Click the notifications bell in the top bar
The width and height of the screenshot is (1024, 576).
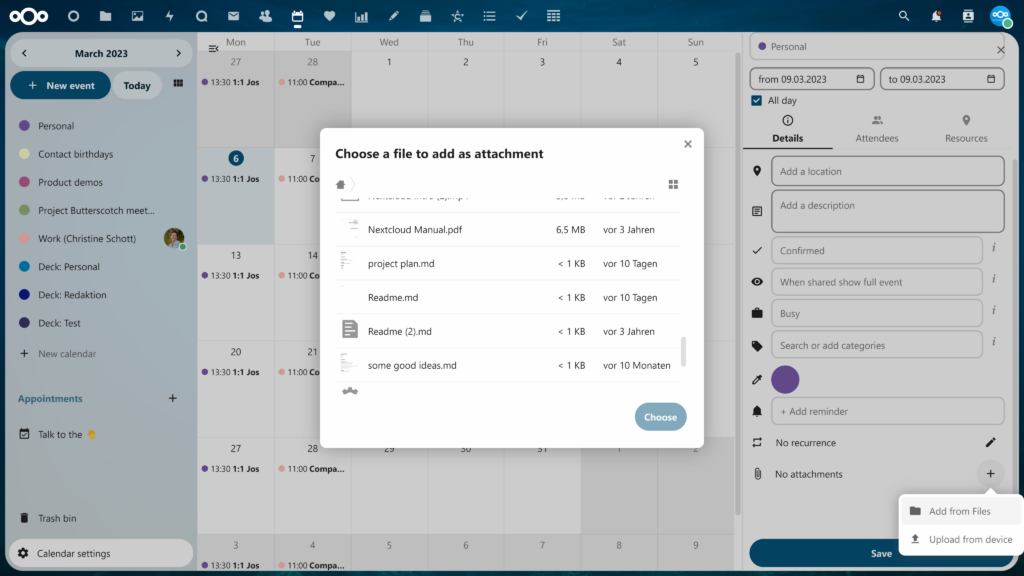934,15
